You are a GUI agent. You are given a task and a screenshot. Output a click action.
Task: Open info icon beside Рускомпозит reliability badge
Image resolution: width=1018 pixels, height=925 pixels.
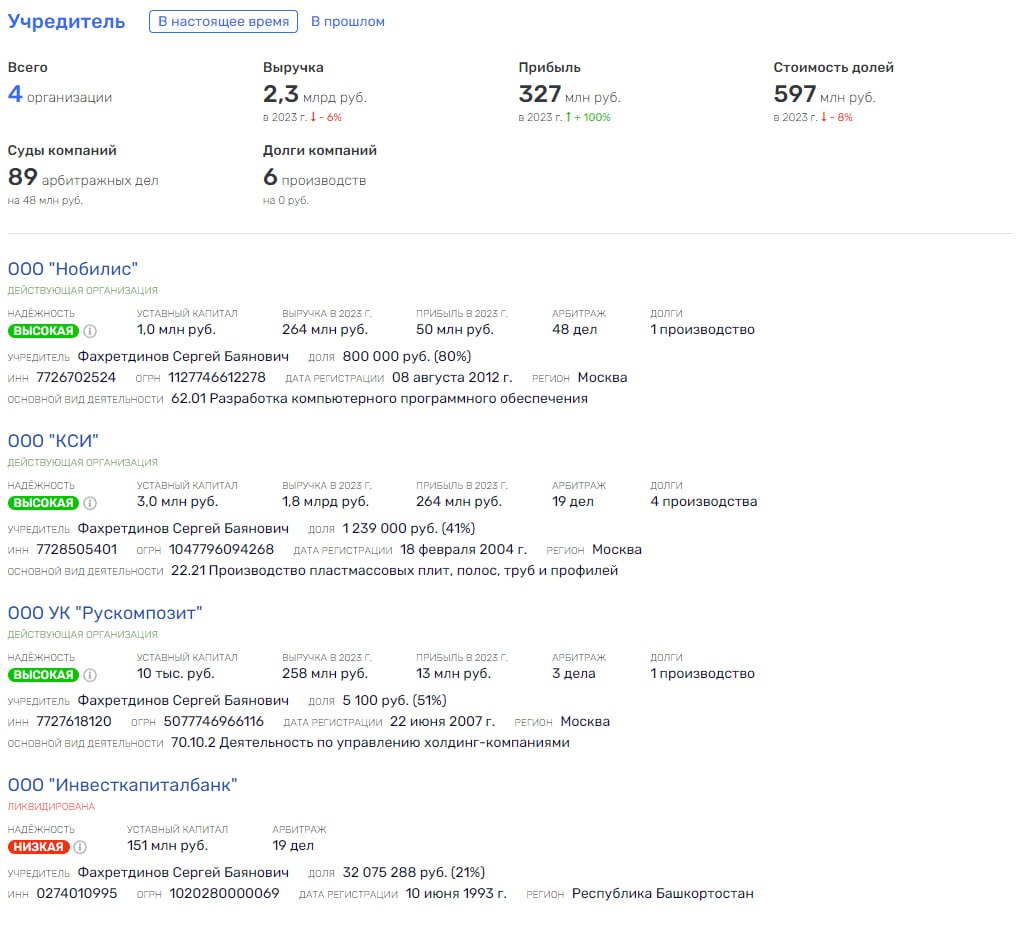click(90, 675)
